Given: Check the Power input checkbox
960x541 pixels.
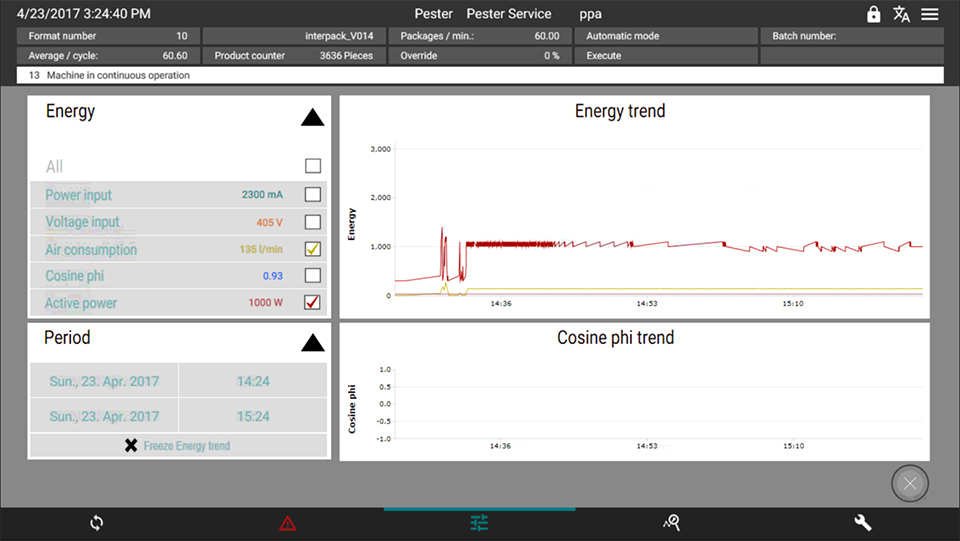Looking at the screenshot, I should point(313,195).
